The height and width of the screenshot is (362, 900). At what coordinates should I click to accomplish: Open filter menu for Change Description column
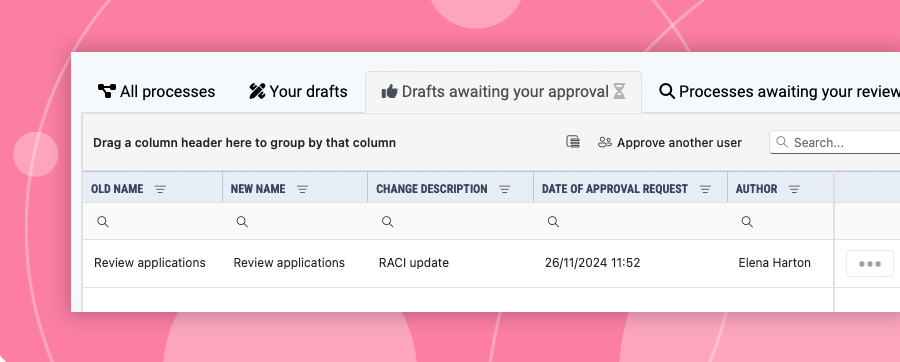505,189
